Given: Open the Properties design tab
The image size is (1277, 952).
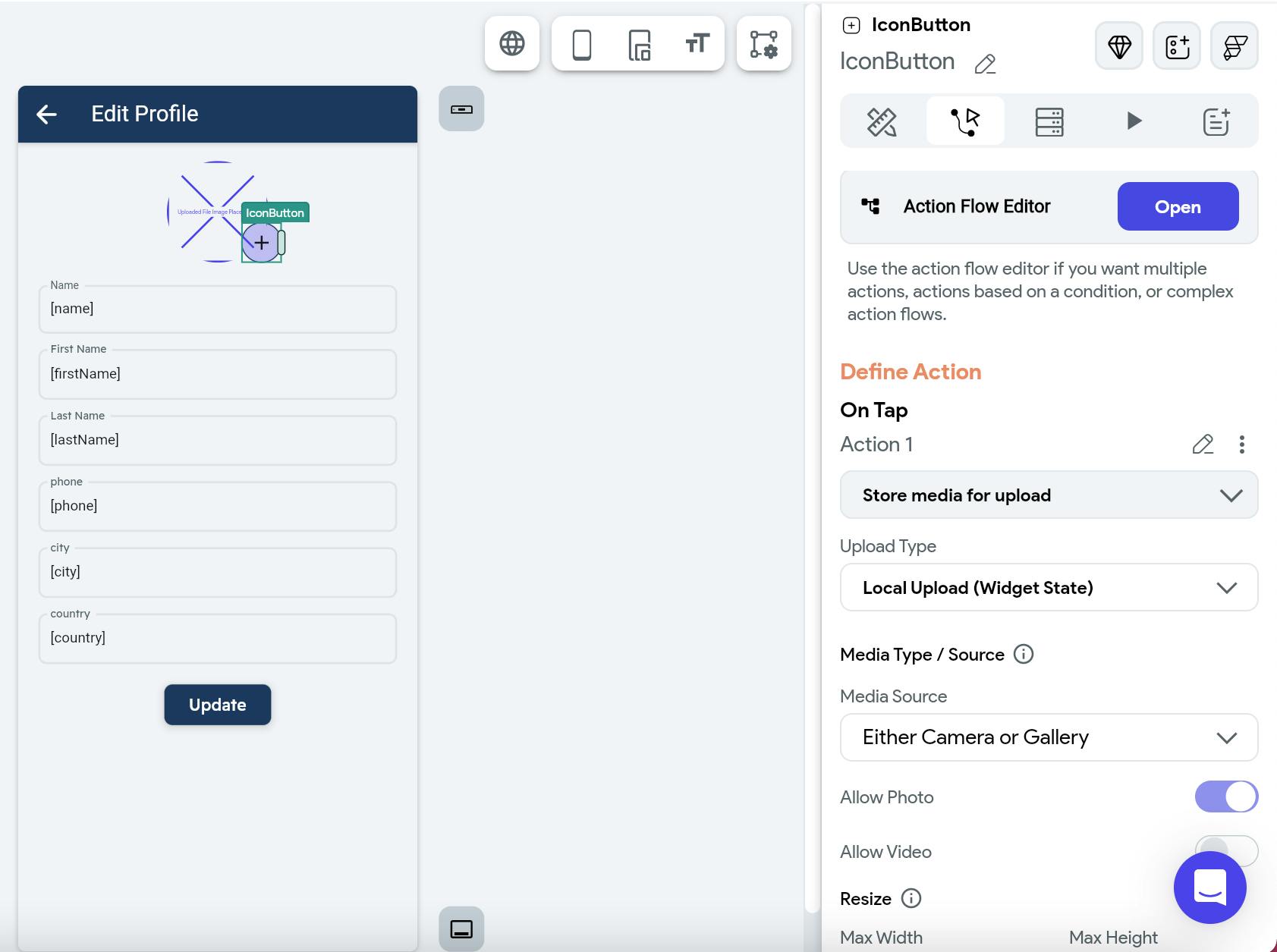Looking at the screenshot, I should coord(882,121).
